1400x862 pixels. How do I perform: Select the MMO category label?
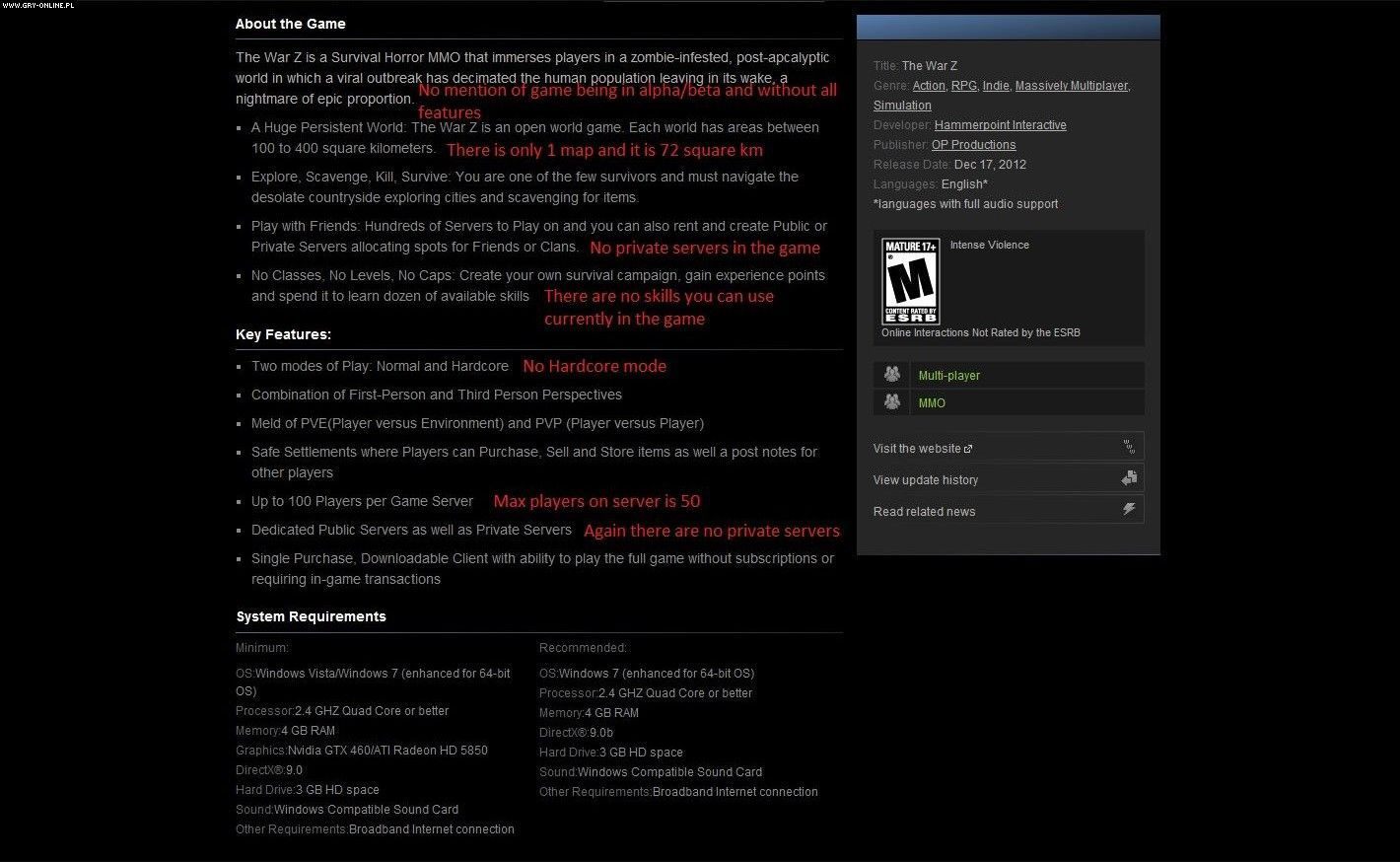932,403
